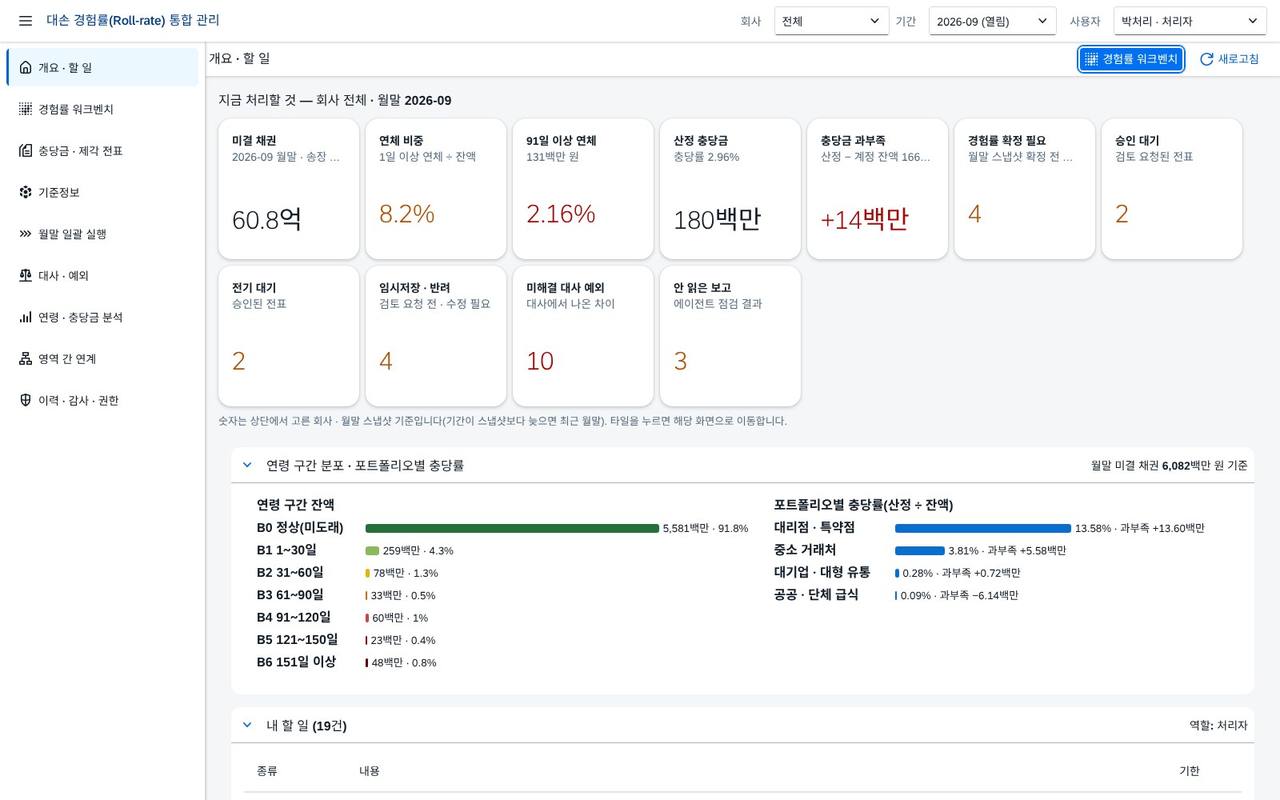Click the B4 91~120일 row label
Screen dimensions: 1280x800
pos(294,617)
